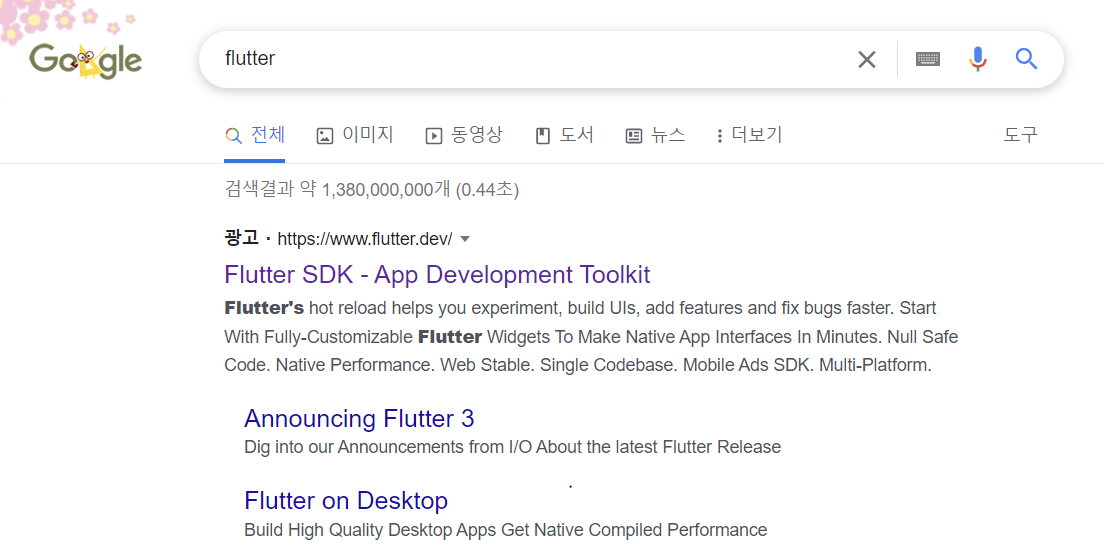Viewport: 1104px width, 551px height.
Task: Open the 'Flutter SDK - App Development Toolkit' link
Action: point(437,274)
